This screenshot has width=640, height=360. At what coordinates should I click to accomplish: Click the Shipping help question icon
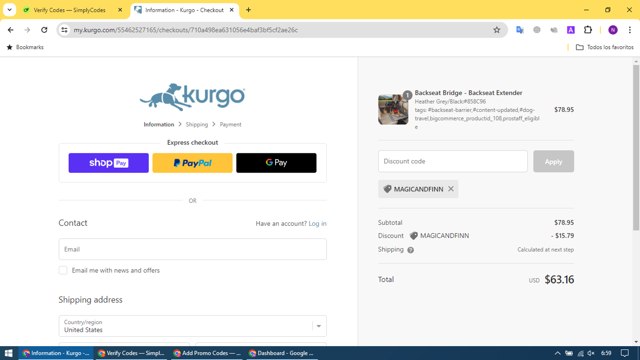tap(410, 250)
